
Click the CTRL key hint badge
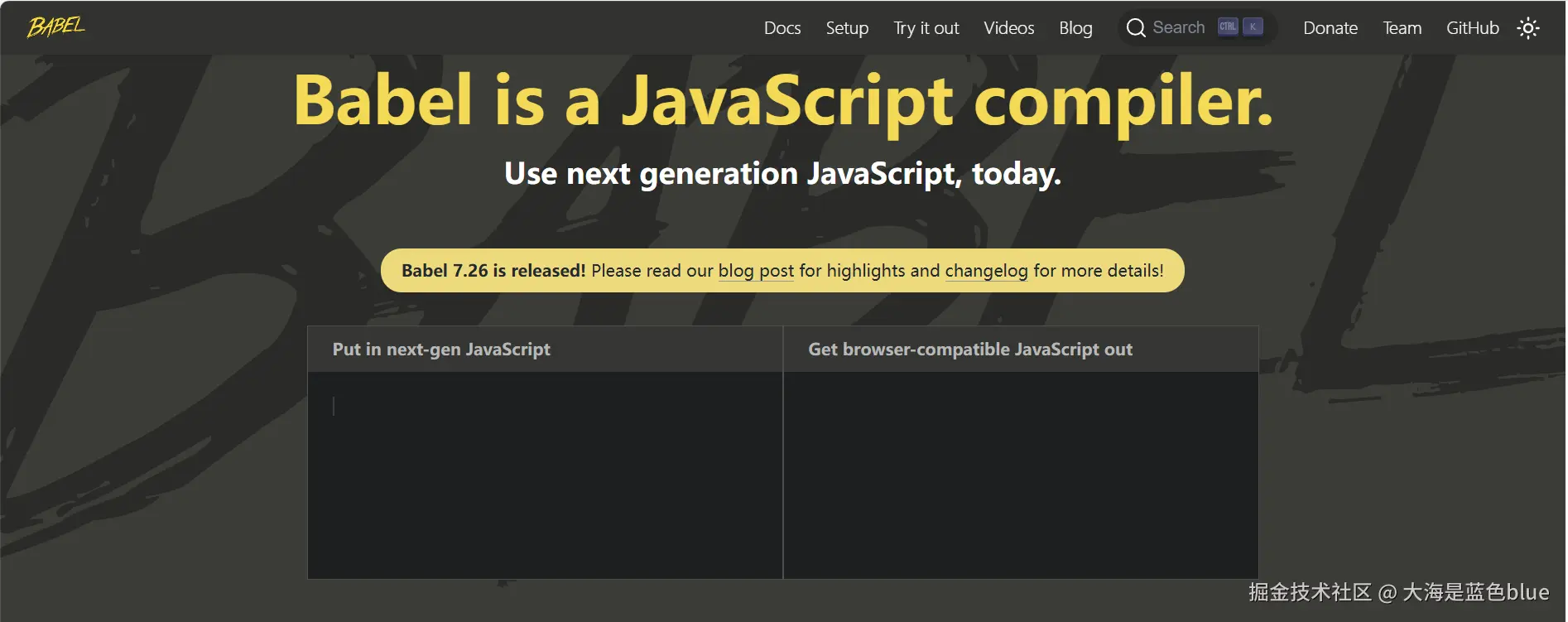coord(1228,27)
